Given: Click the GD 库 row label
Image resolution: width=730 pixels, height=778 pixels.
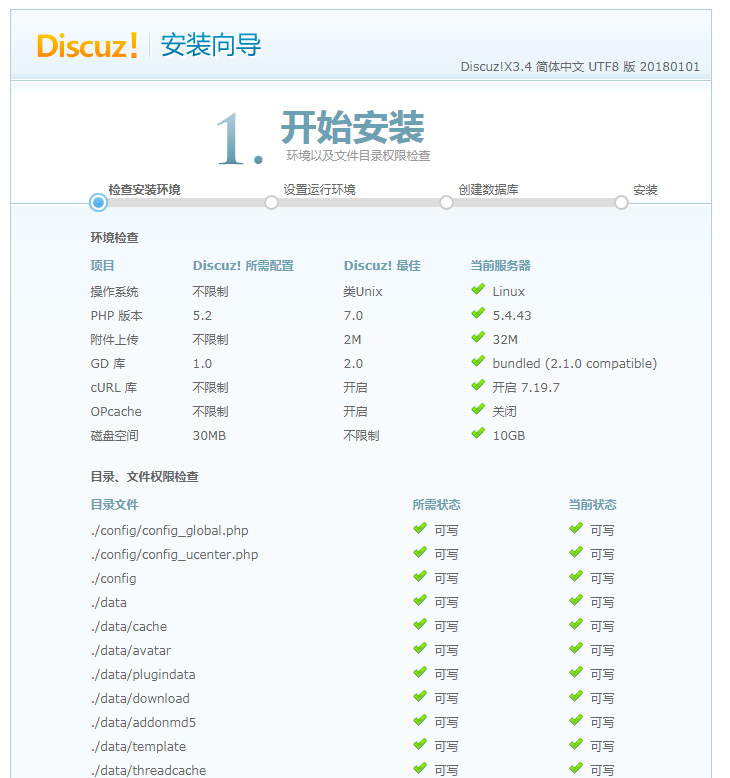Looking at the screenshot, I should tap(108, 364).
